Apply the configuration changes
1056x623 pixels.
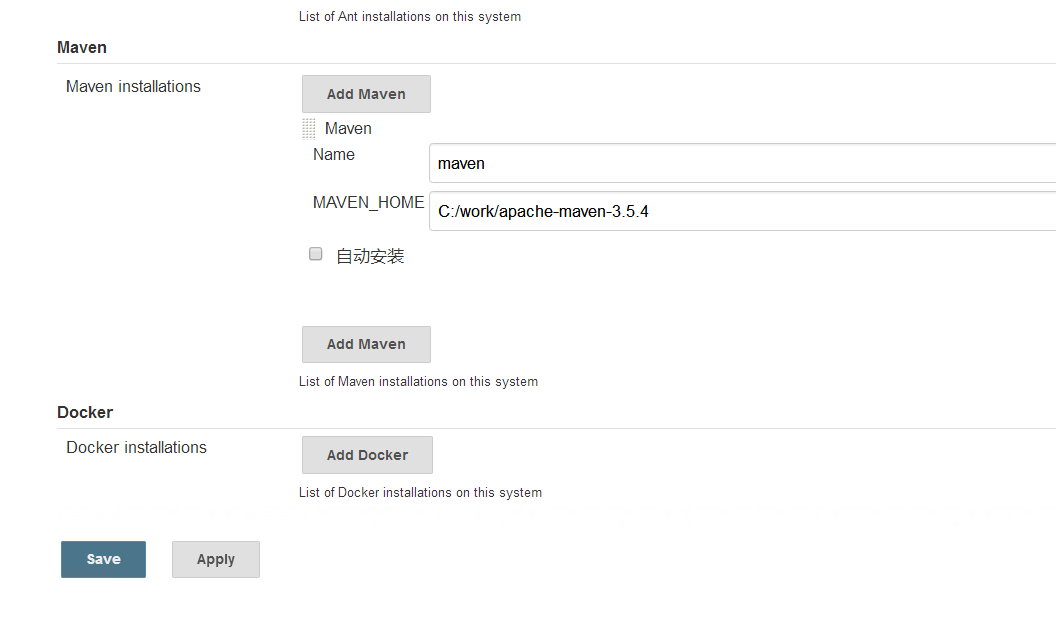(x=216, y=560)
